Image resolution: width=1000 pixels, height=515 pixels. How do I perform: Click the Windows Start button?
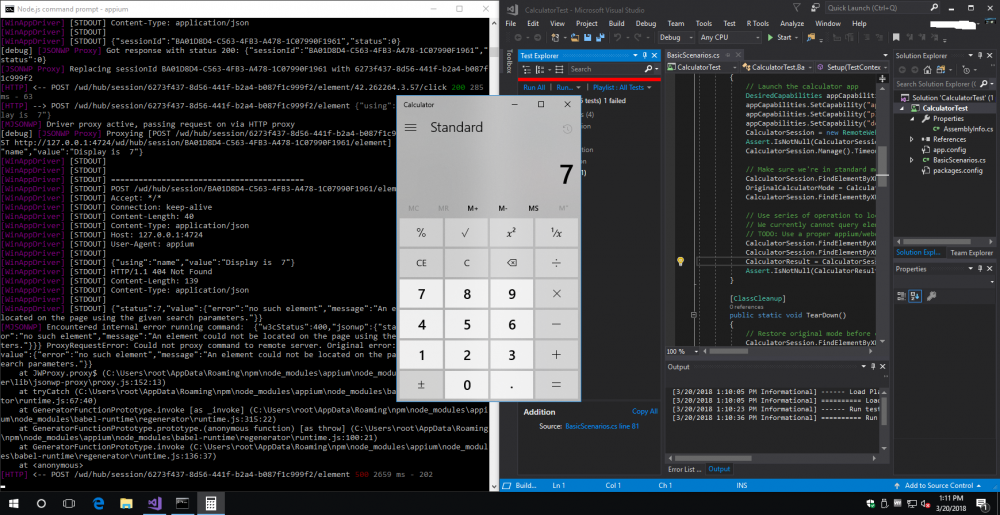pos(14,503)
